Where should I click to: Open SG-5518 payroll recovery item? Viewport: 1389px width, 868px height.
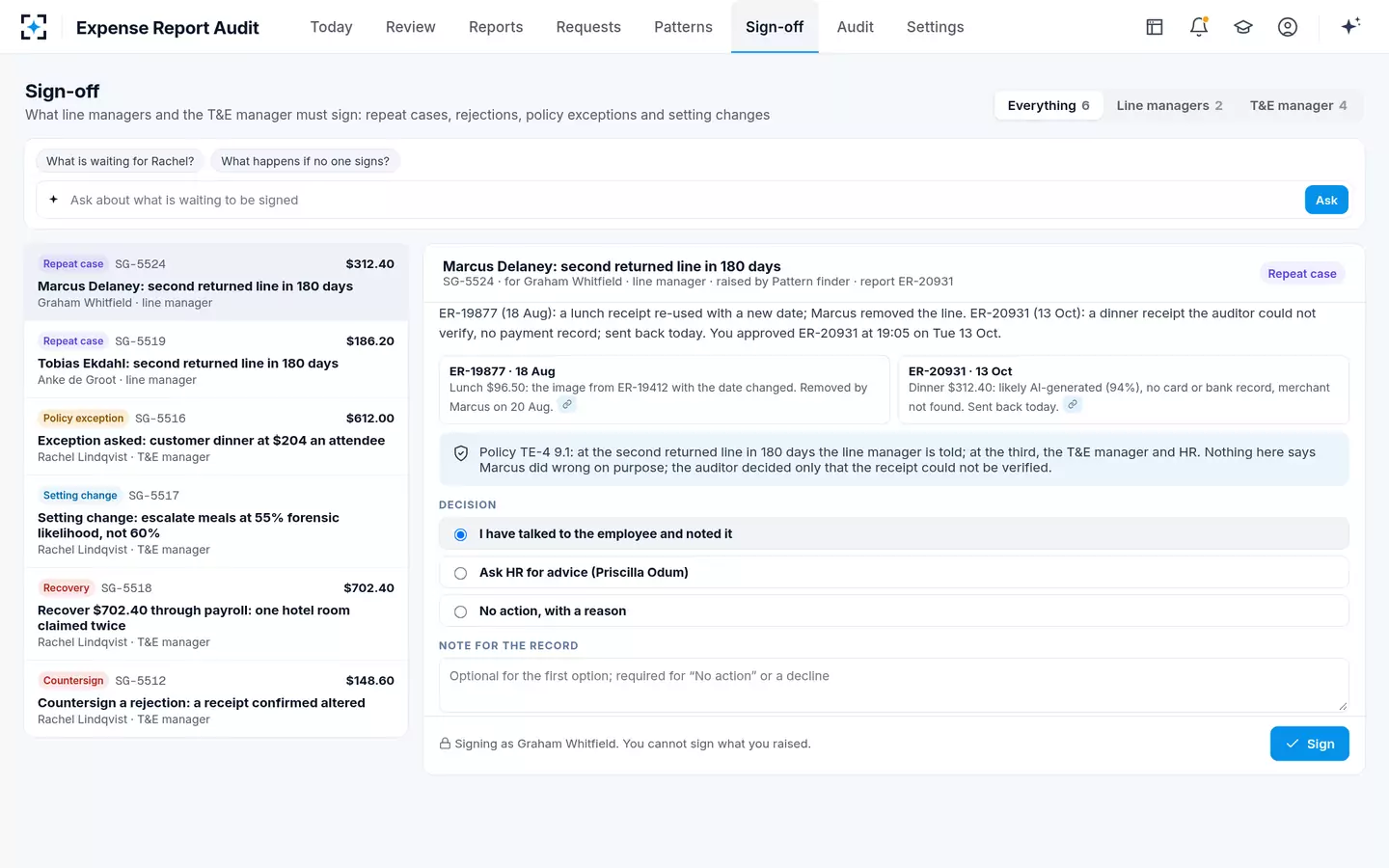[x=216, y=614]
